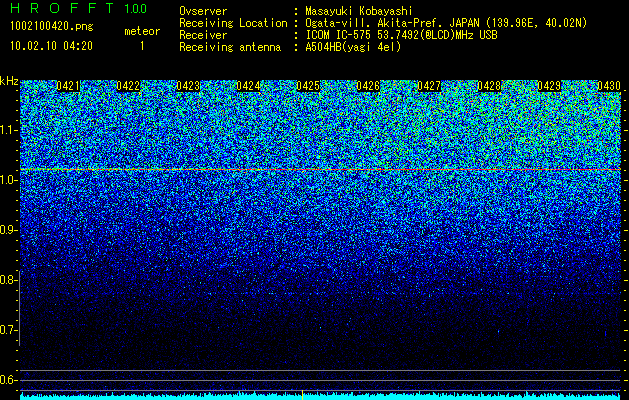Click the 0.7 frequency axis label
The height and width of the screenshot is (400, 629).
[7, 330]
